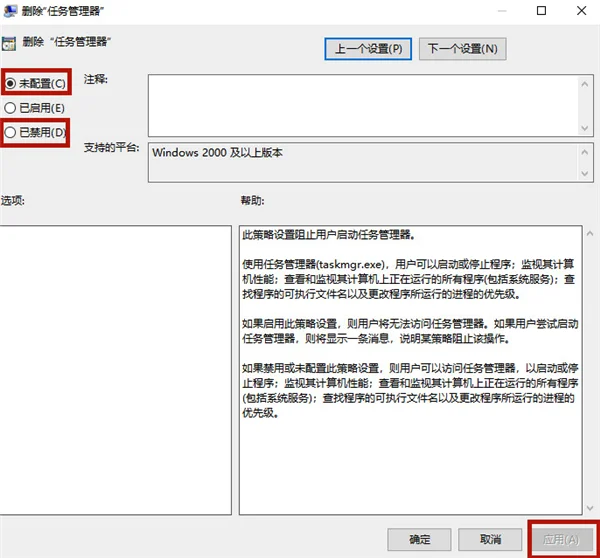
Task: Click the paragraph starting 如果禁用或未配置
Action: point(410,391)
